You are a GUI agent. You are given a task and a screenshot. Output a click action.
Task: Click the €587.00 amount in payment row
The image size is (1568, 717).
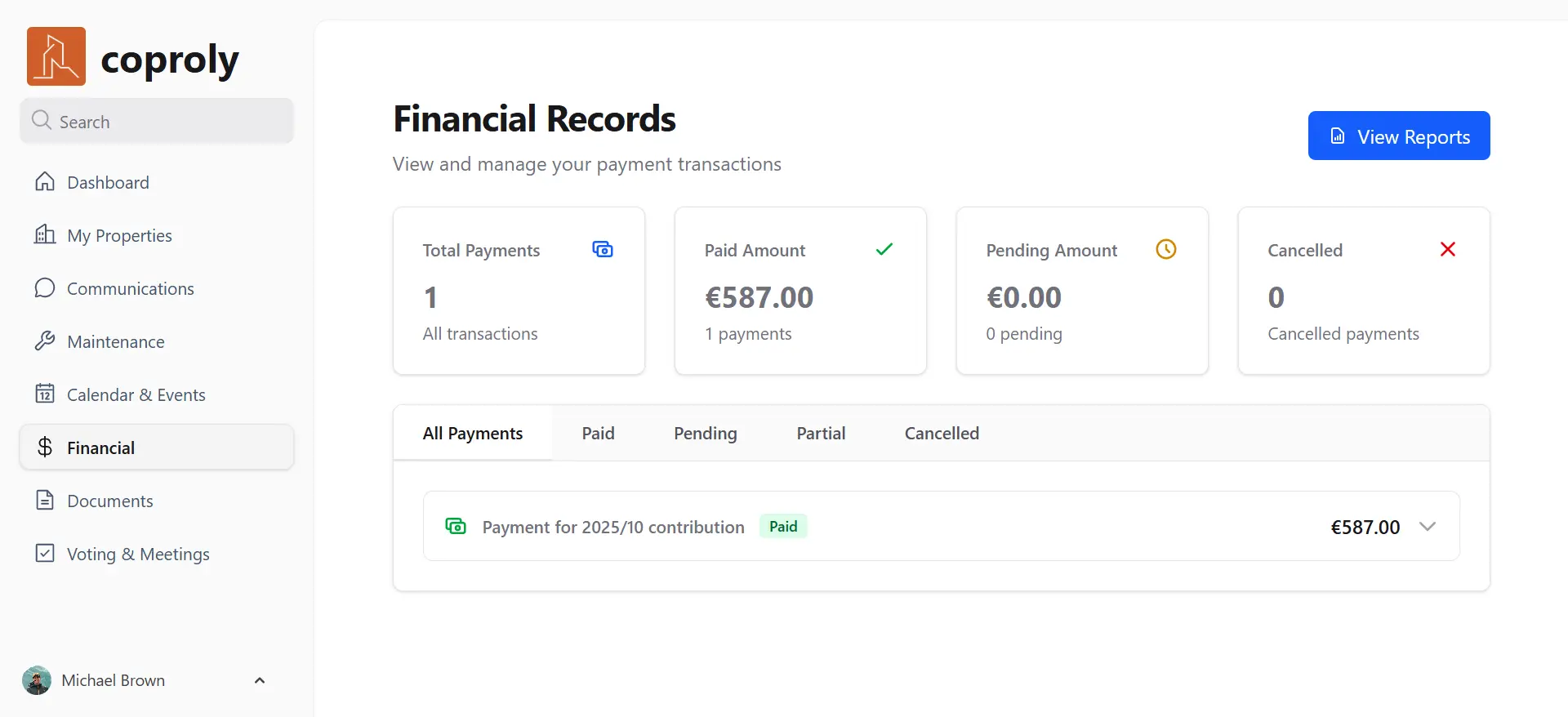coord(1365,527)
